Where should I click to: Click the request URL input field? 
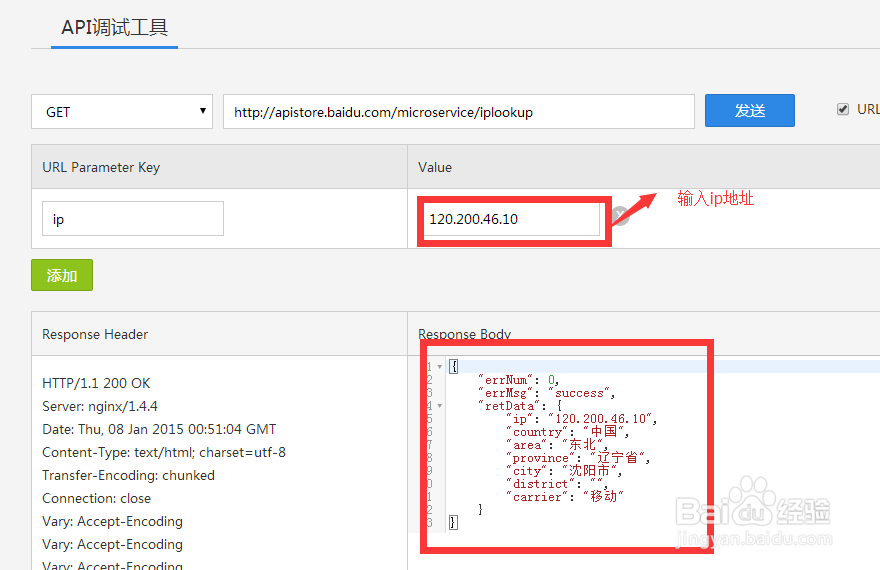tap(459, 112)
